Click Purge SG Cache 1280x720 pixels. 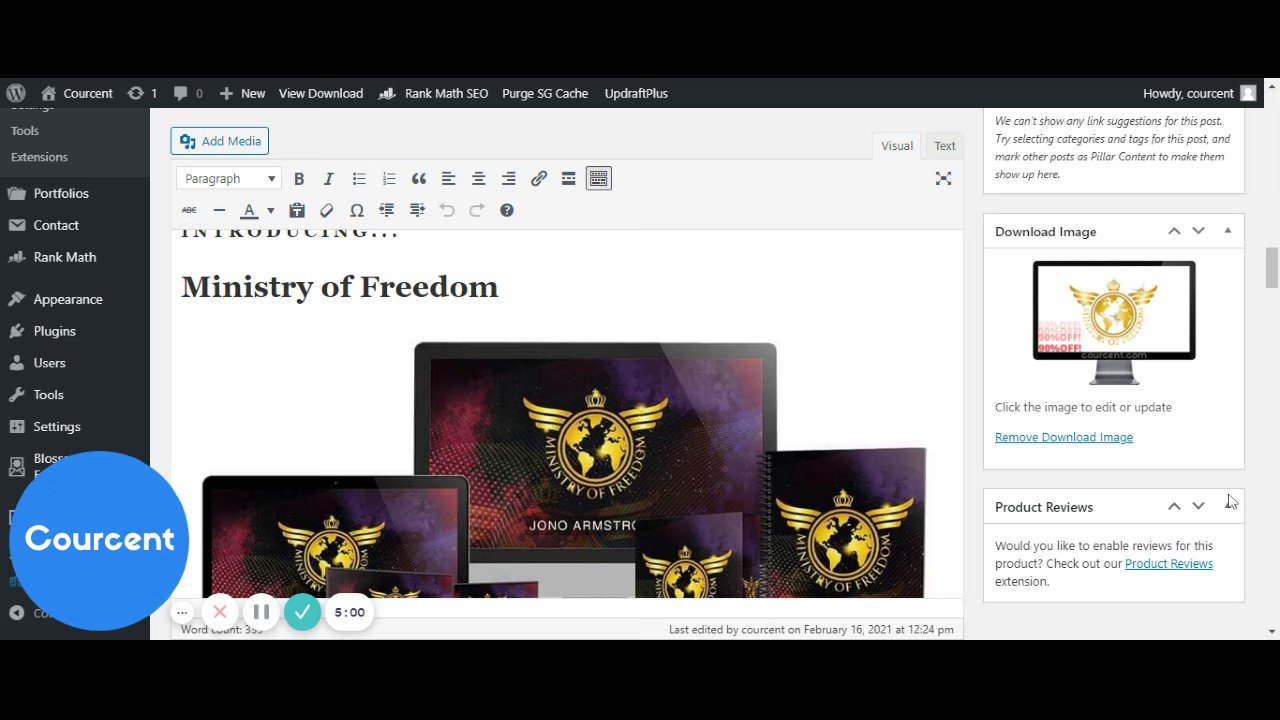coord(545,93)
